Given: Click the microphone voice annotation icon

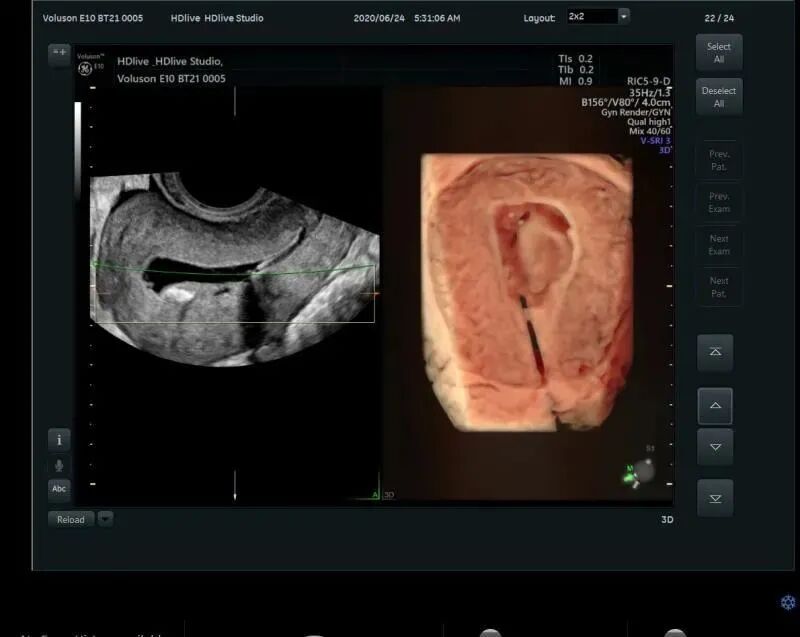Looking at the screenshot, I should pyautogui.click(x=59, y=465).
